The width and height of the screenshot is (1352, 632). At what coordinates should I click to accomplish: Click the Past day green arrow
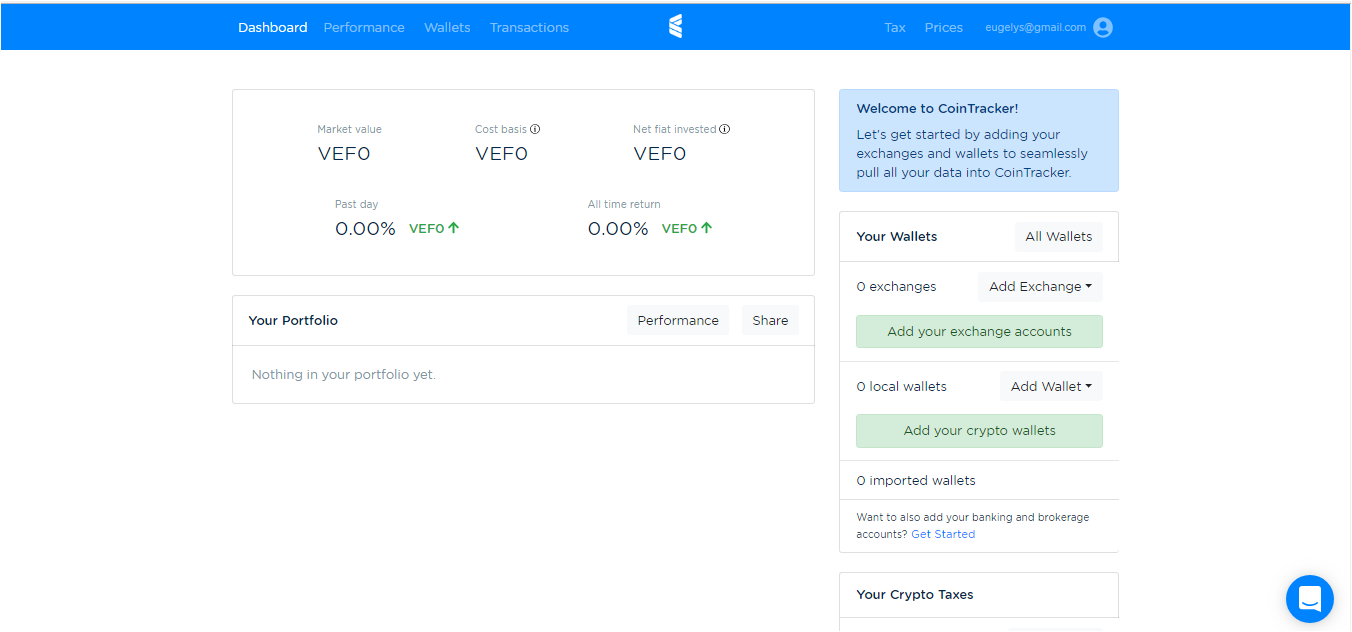pyautogui.click(x=454, y=228)
